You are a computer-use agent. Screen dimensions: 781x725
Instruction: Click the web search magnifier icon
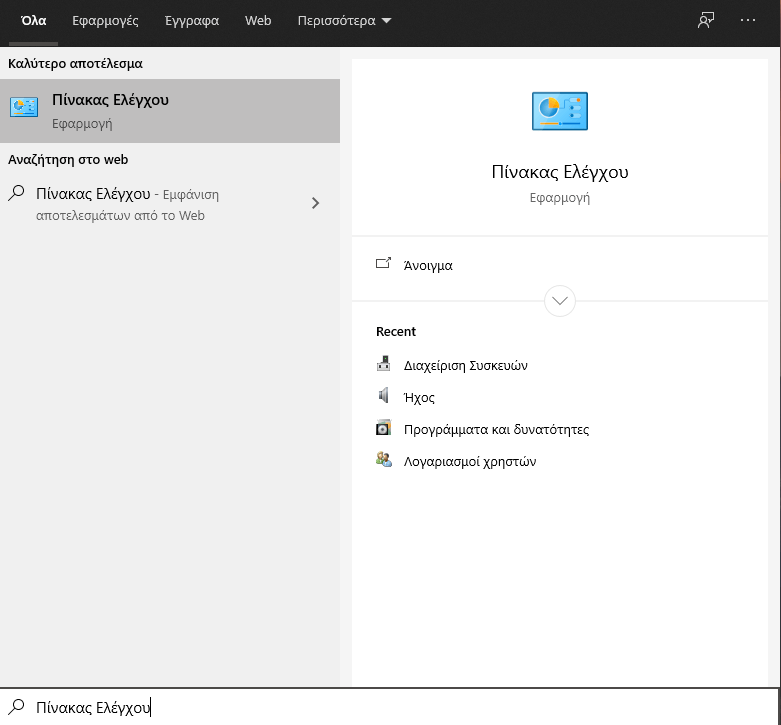(16, 194)
